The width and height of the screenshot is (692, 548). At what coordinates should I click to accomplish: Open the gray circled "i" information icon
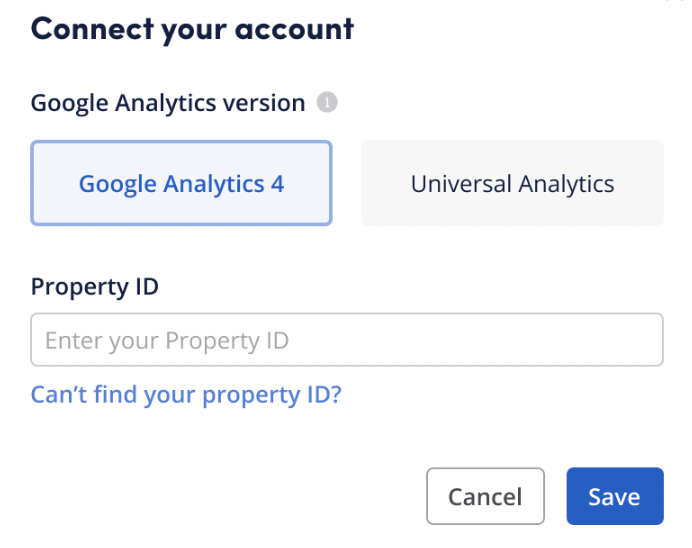click(x=327, y=102)
